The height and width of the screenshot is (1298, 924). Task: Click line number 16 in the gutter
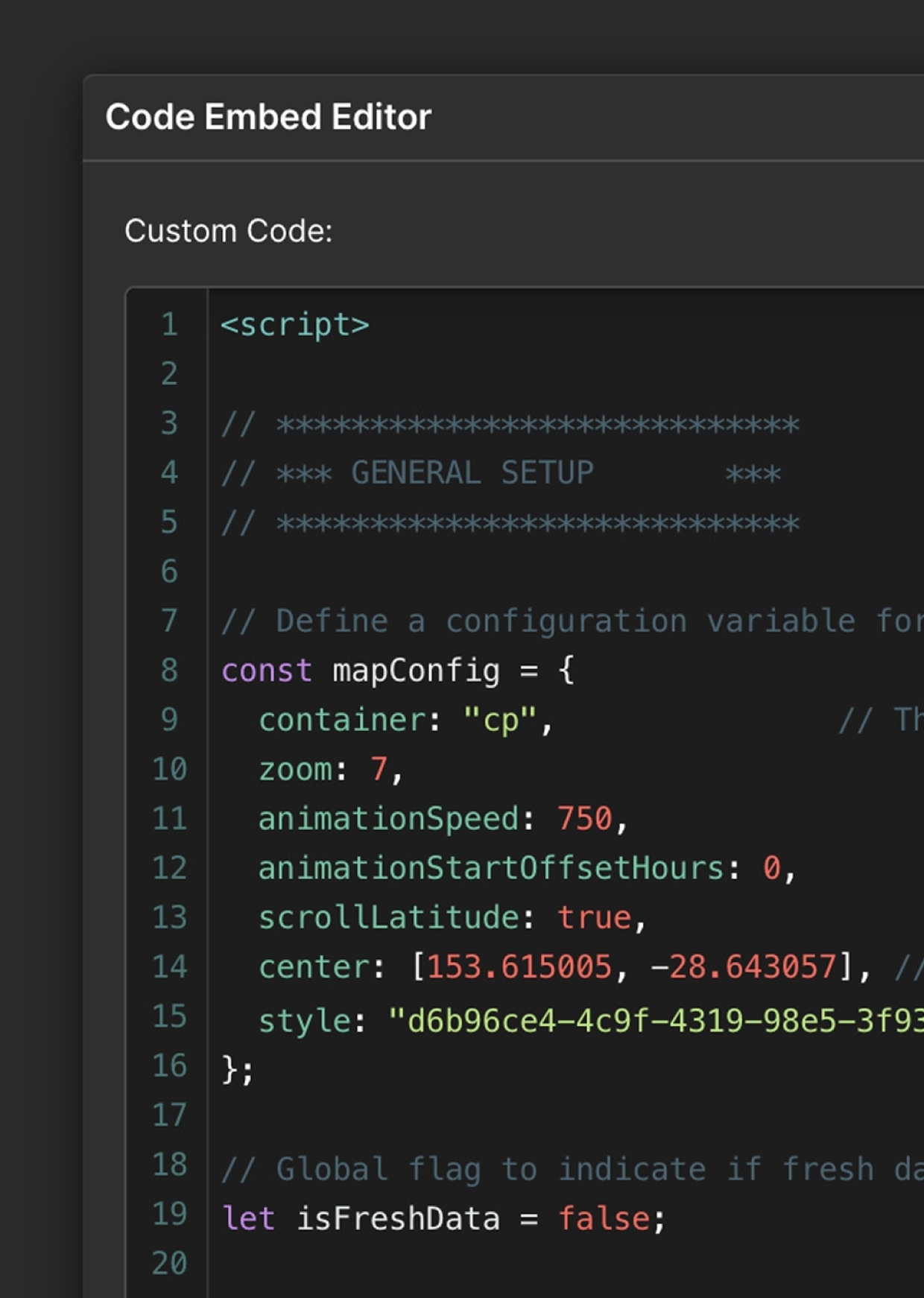[169, 1066]
